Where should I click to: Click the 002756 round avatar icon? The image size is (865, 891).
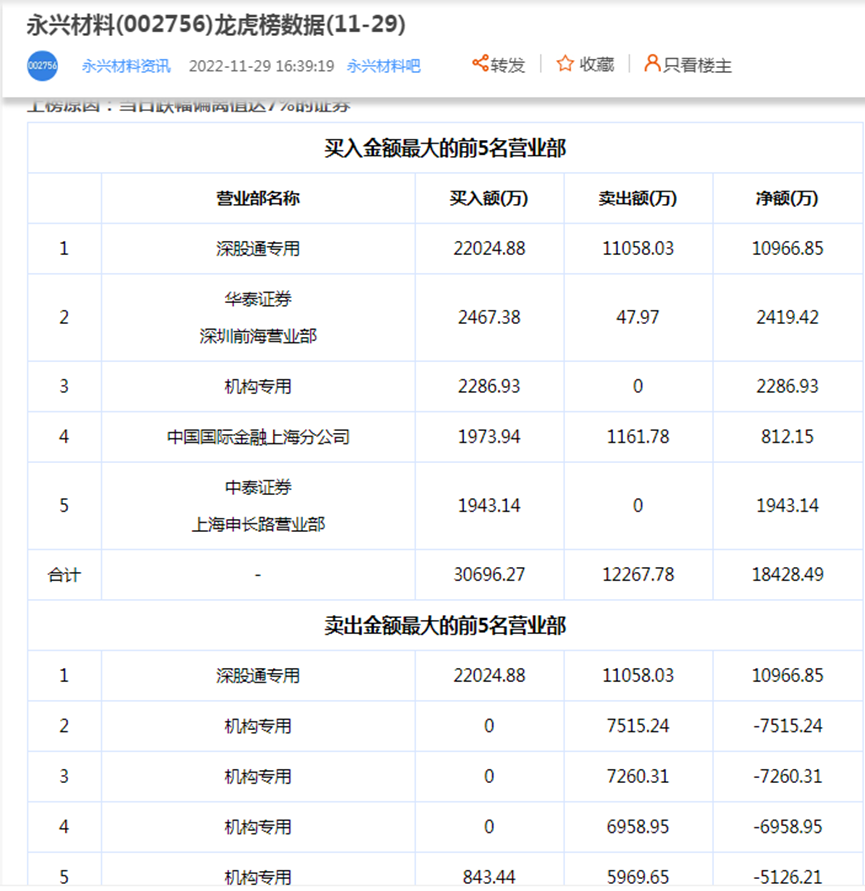click(43, 66)
